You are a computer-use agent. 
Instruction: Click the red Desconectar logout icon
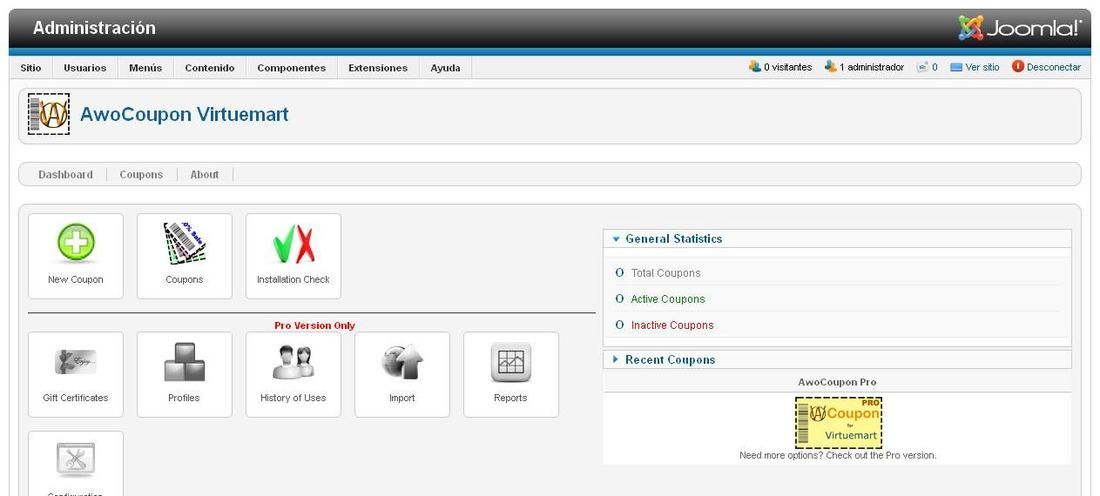(1018, 67)
